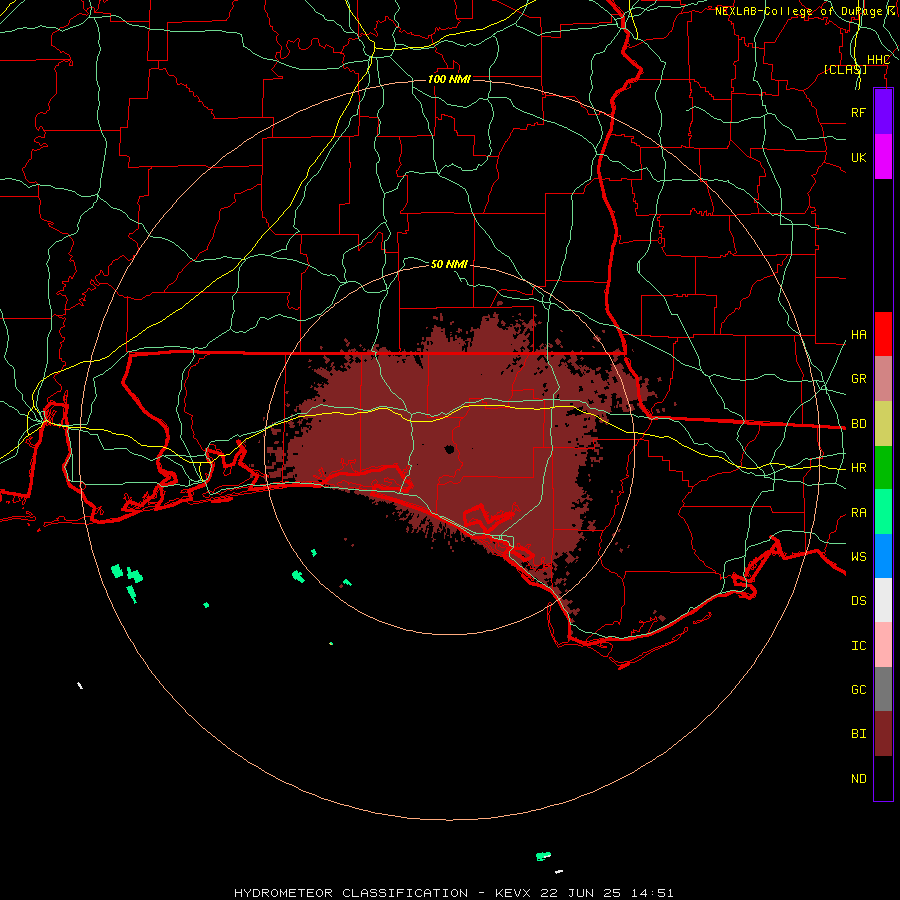The width and height of the screenshot is (900, 900).
Task: Click the light pink IC legend swatch
Action: pyautogui.click(x=883, y=645)
